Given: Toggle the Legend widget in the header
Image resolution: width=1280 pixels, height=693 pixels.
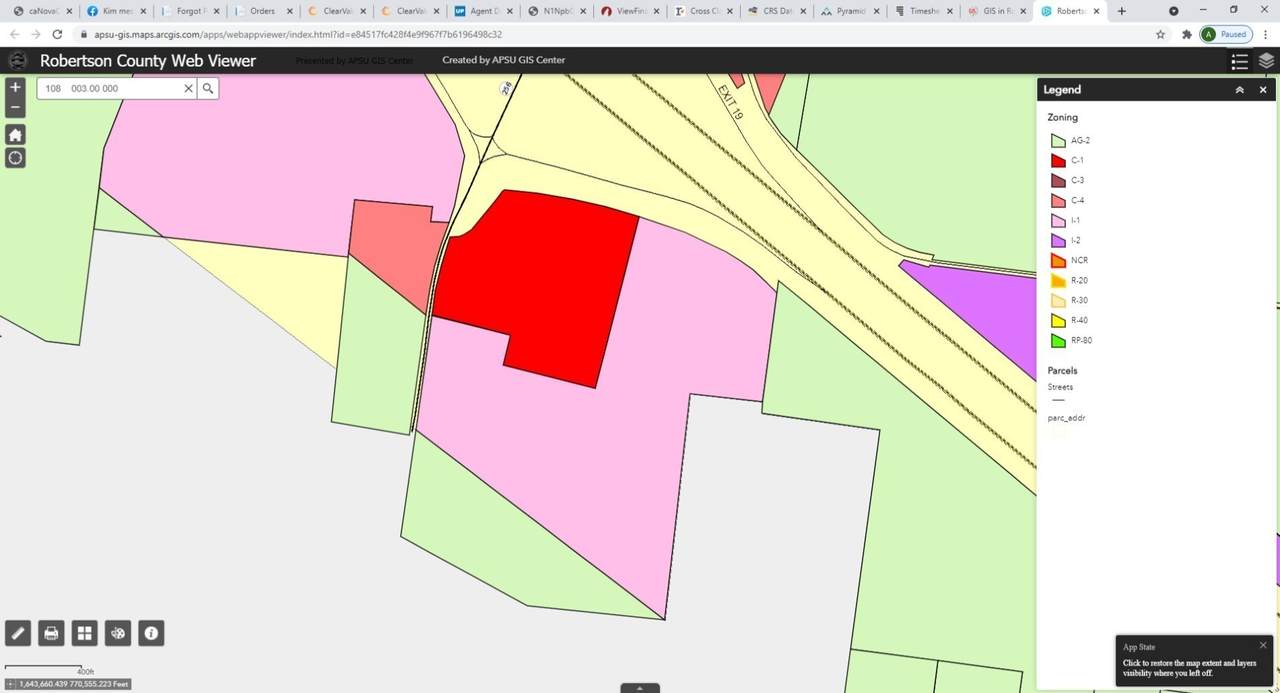Looking at the screenshot, I should (1239, 61).
